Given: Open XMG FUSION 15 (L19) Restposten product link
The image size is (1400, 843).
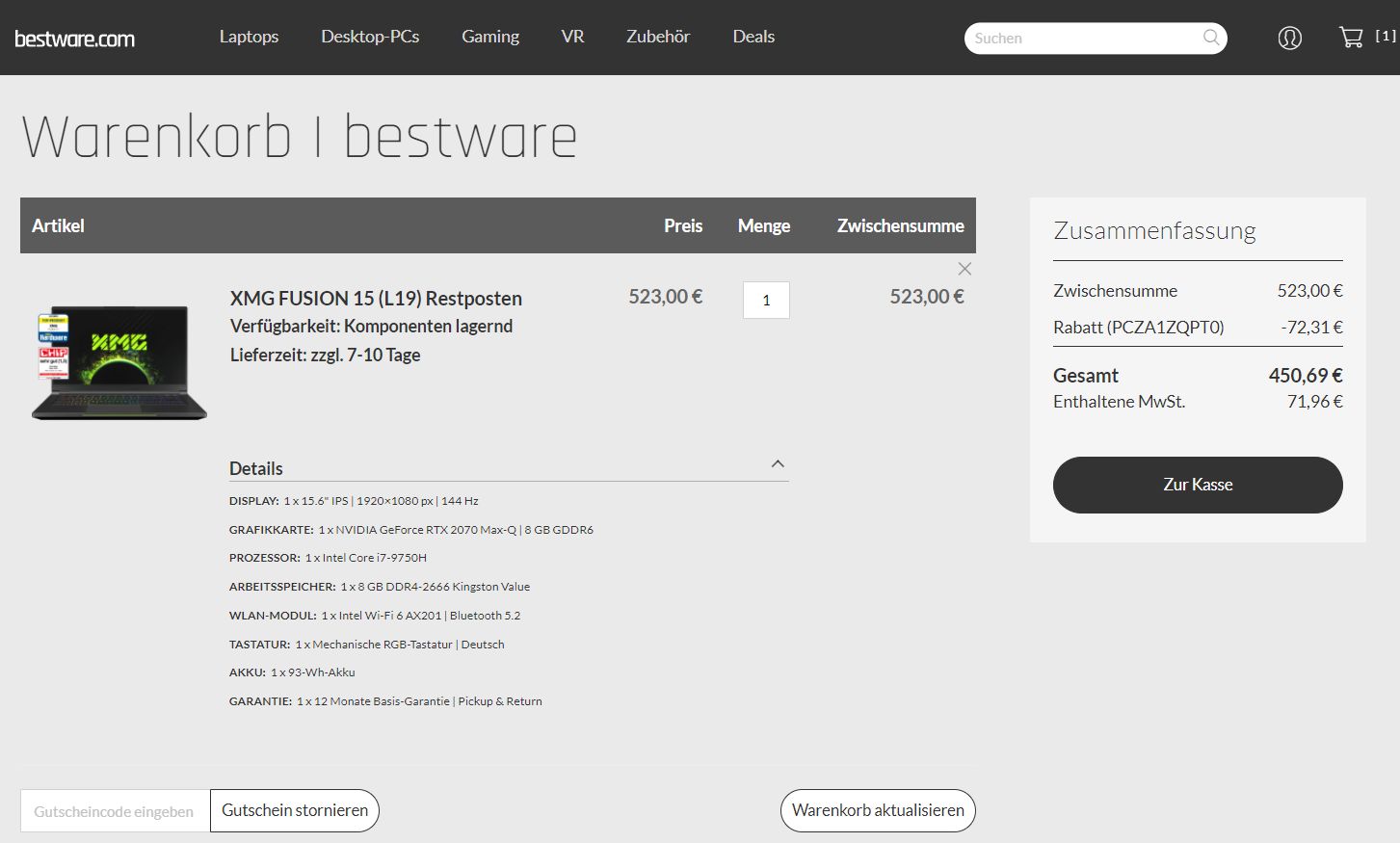Looking at the screenshot, I should click(x=376, y=298).
